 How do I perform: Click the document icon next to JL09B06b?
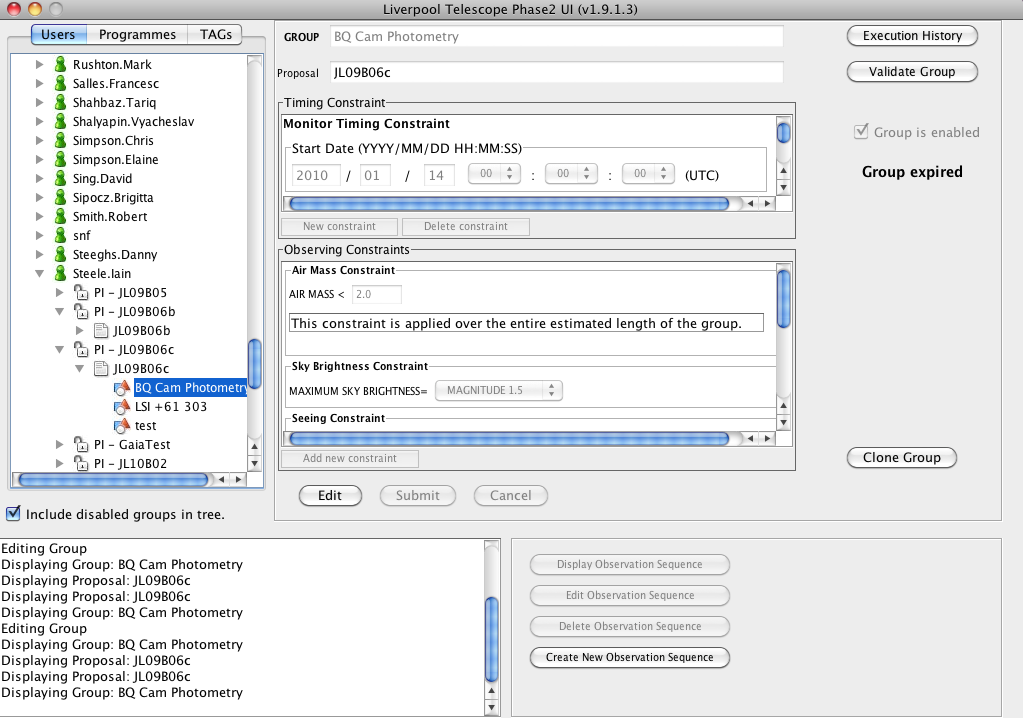tap(101, 331)
